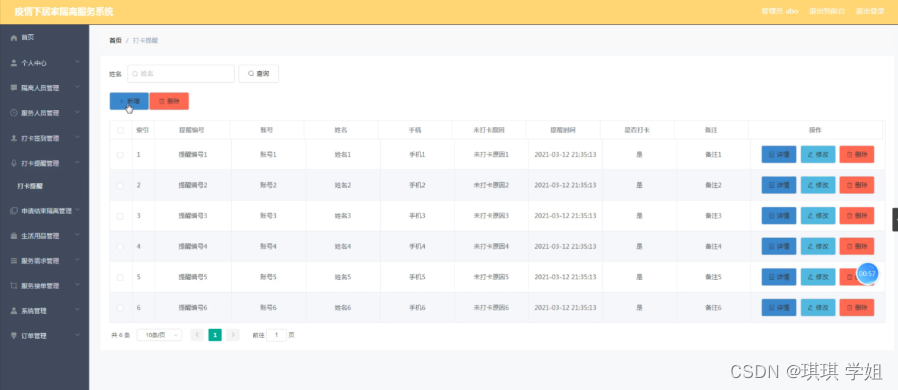Expand the 申请结束隔离管理 menu chevron
Image resolution: width=898 pixels, height=390 pixels.
click(77, 210)
